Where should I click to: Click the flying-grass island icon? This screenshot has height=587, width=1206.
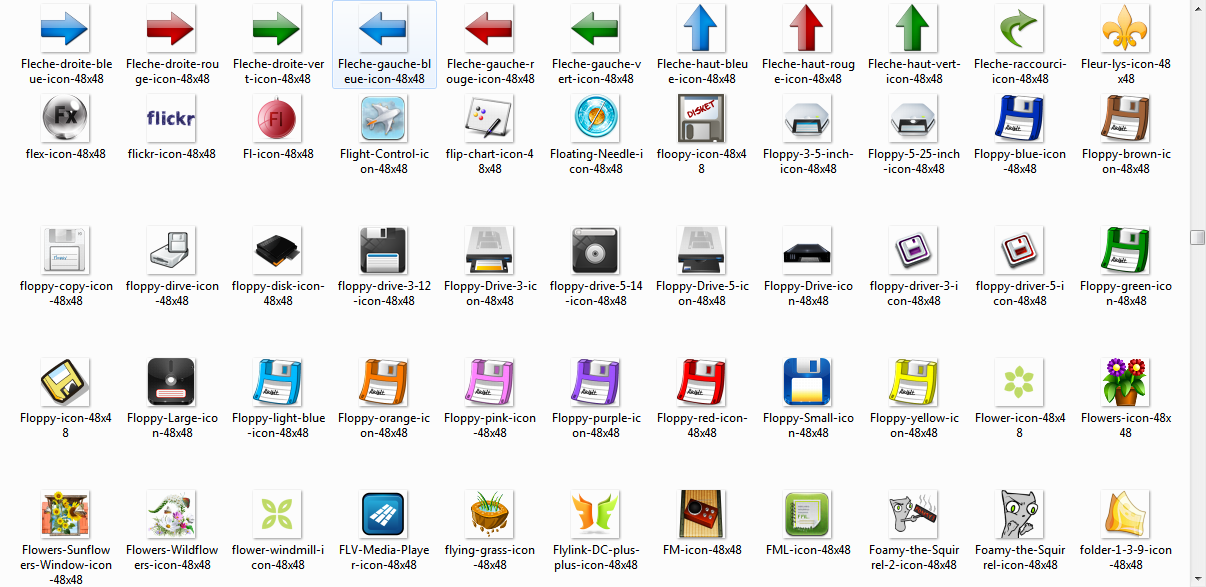point(490,514)
